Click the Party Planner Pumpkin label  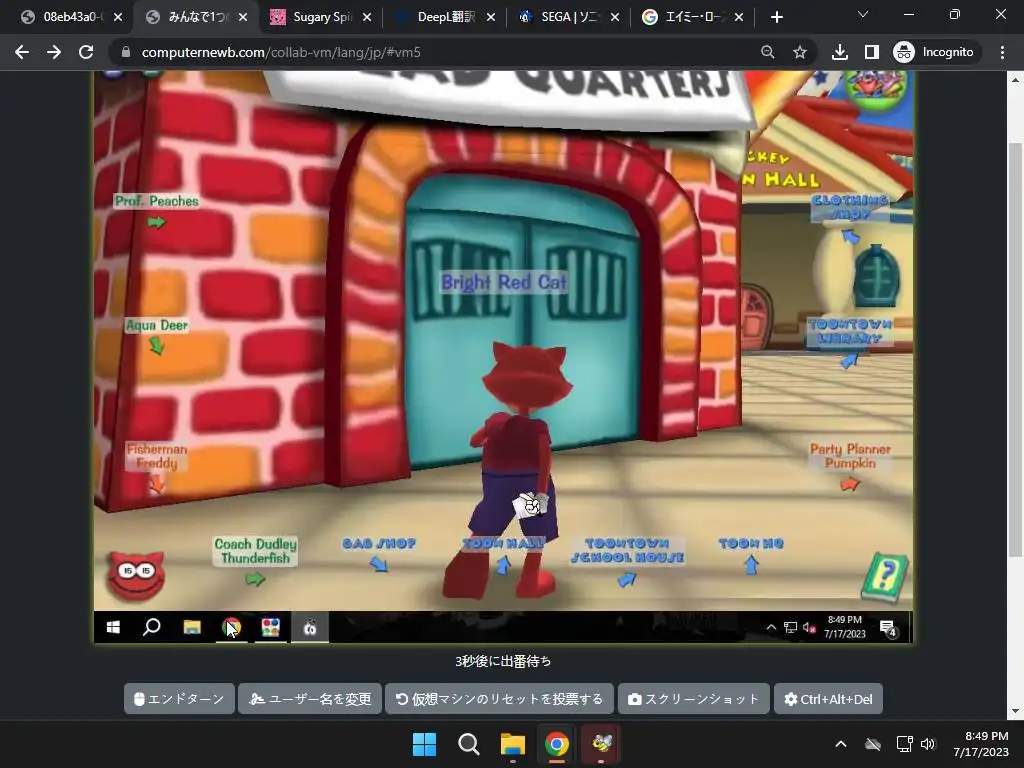(x=850, y=456)
